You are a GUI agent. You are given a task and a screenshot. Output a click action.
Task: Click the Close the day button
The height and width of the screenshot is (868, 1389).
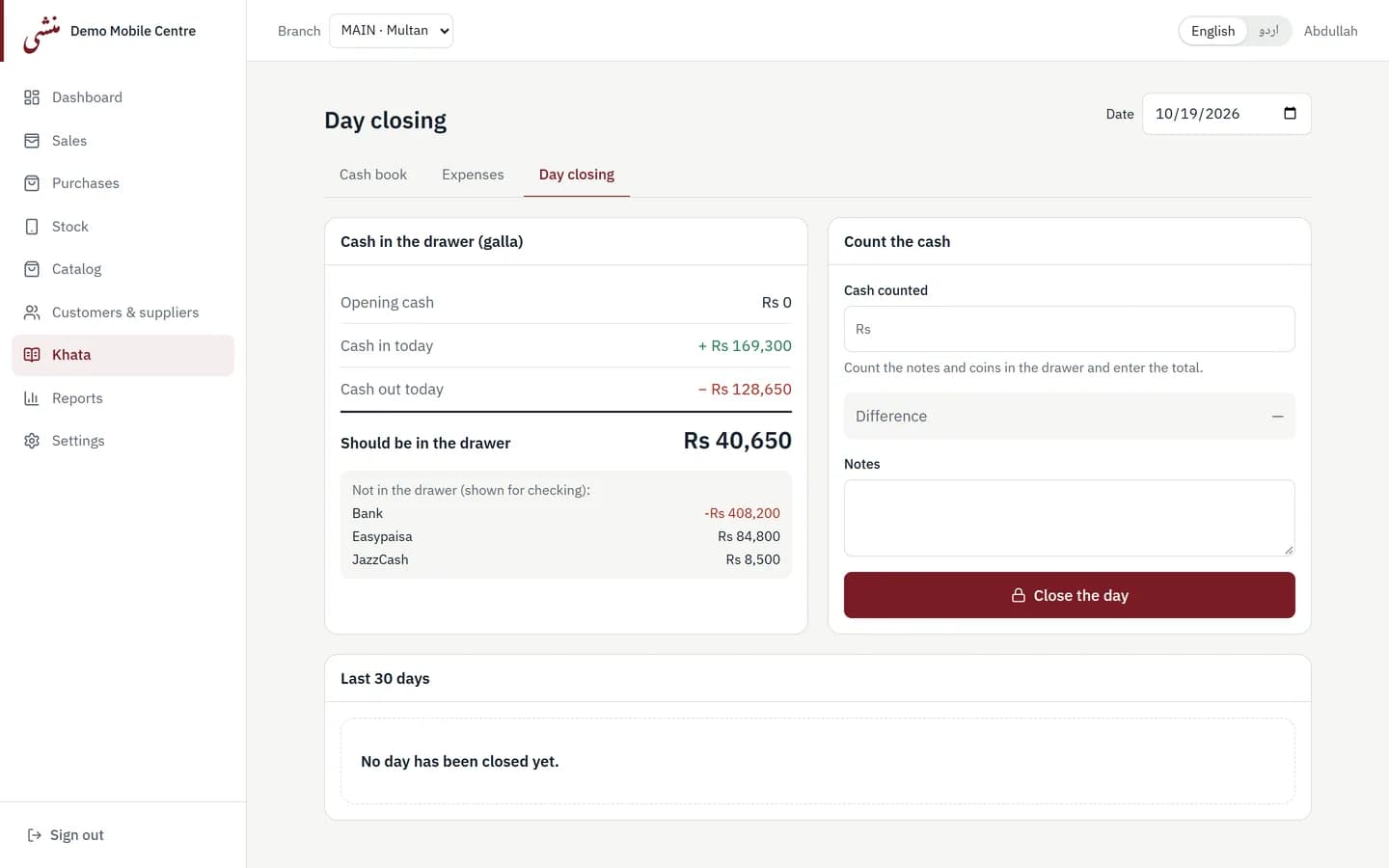[x=1069, y=595]
